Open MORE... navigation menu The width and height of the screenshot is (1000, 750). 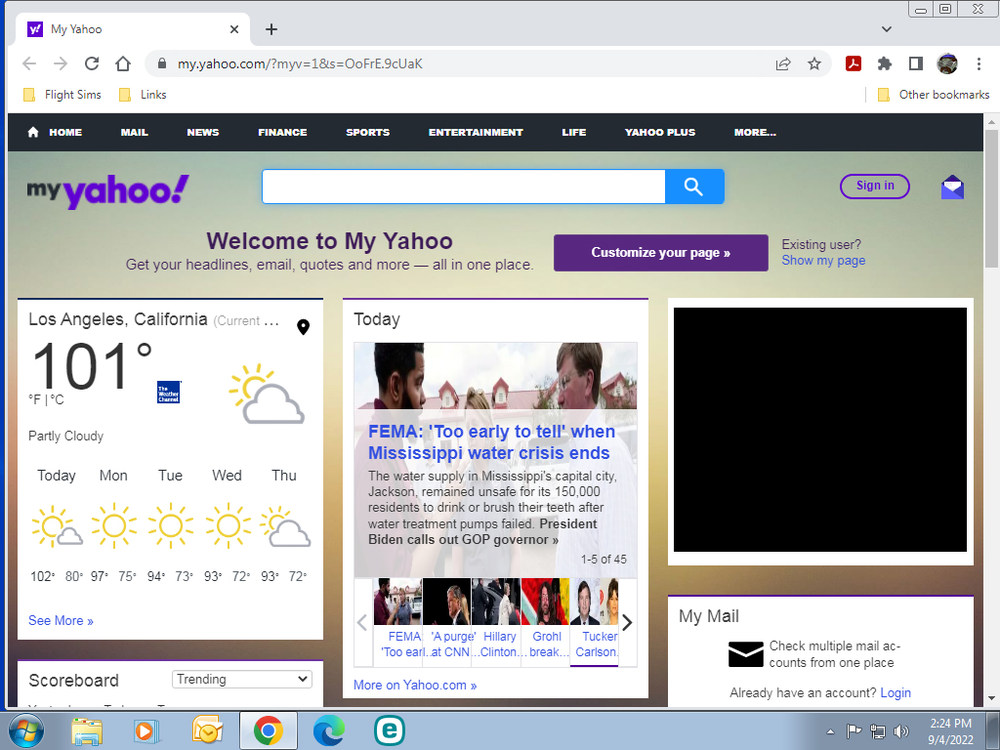click(x=755, y=132)
